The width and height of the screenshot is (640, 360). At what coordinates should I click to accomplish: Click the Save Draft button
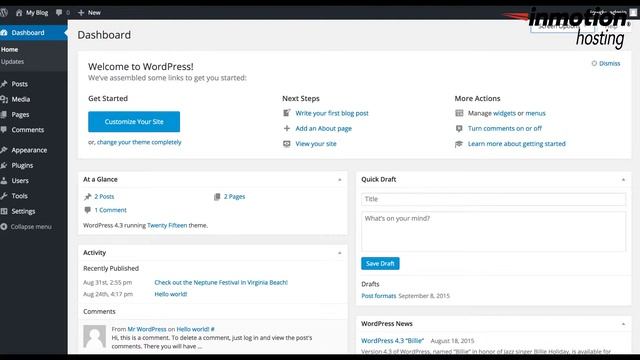coord(380,264)
